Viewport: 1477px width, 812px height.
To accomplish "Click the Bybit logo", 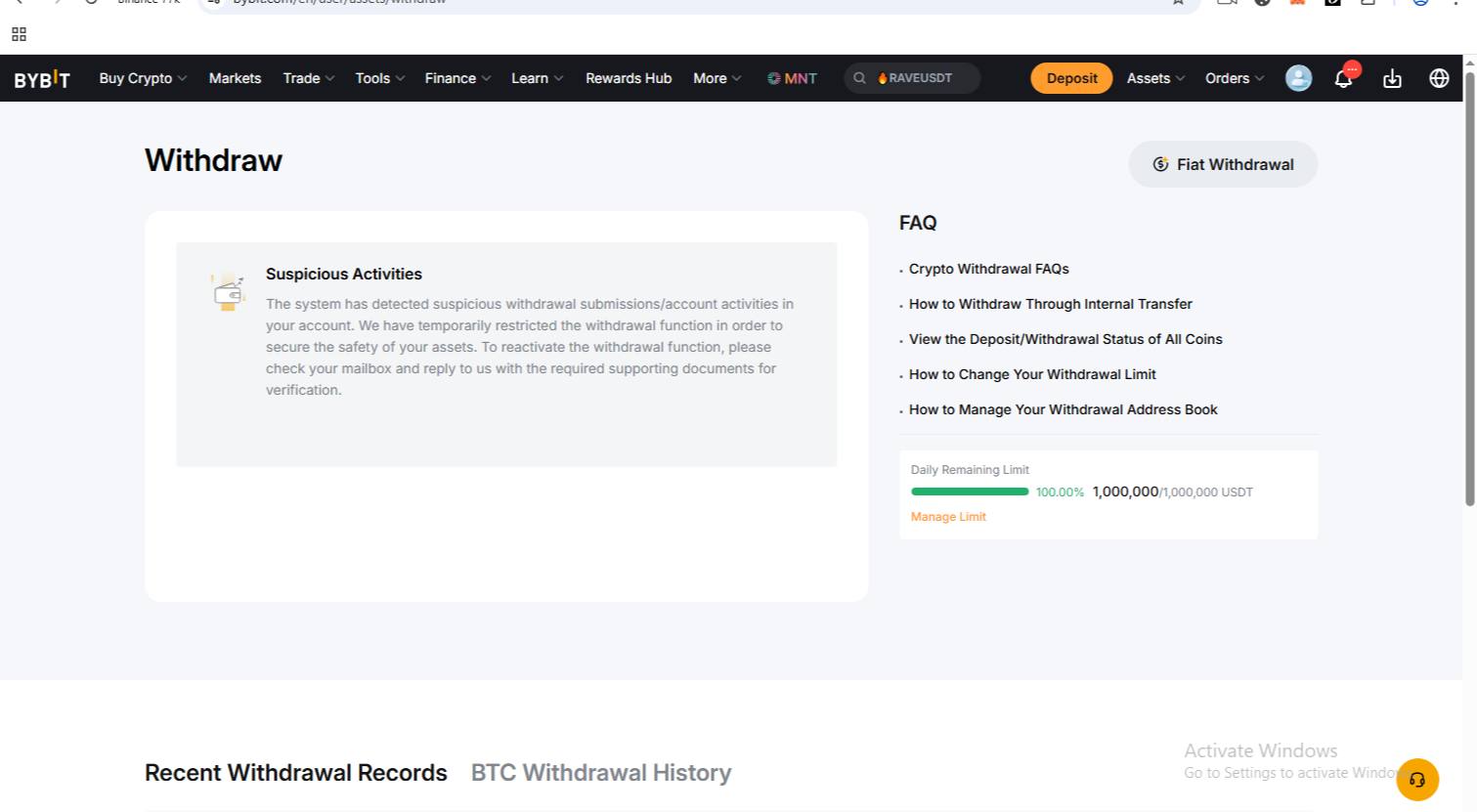I will tap(42, 79).
